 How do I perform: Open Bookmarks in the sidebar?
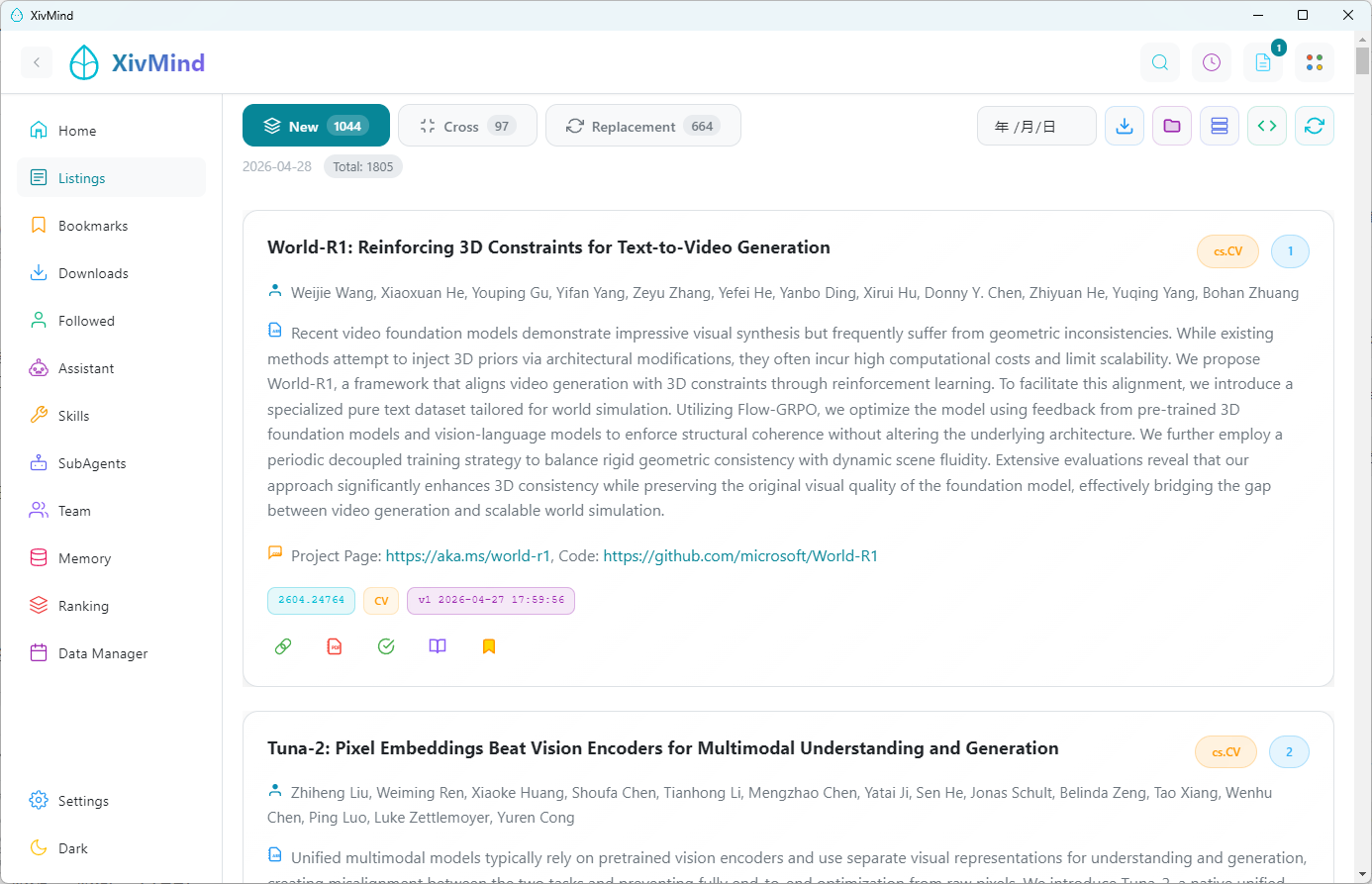pos(112,226)
